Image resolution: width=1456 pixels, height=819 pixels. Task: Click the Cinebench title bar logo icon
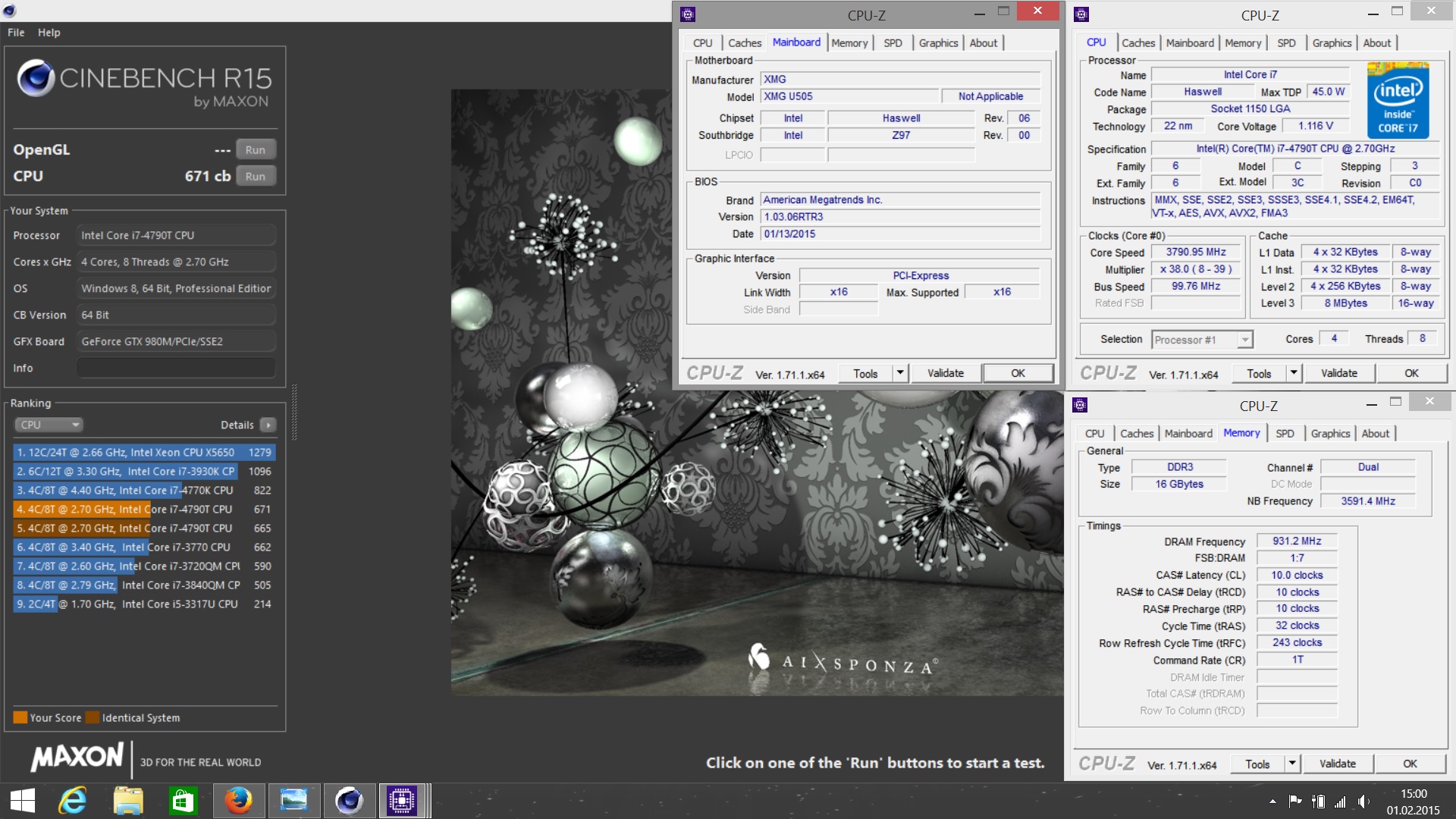coord(9,11)
